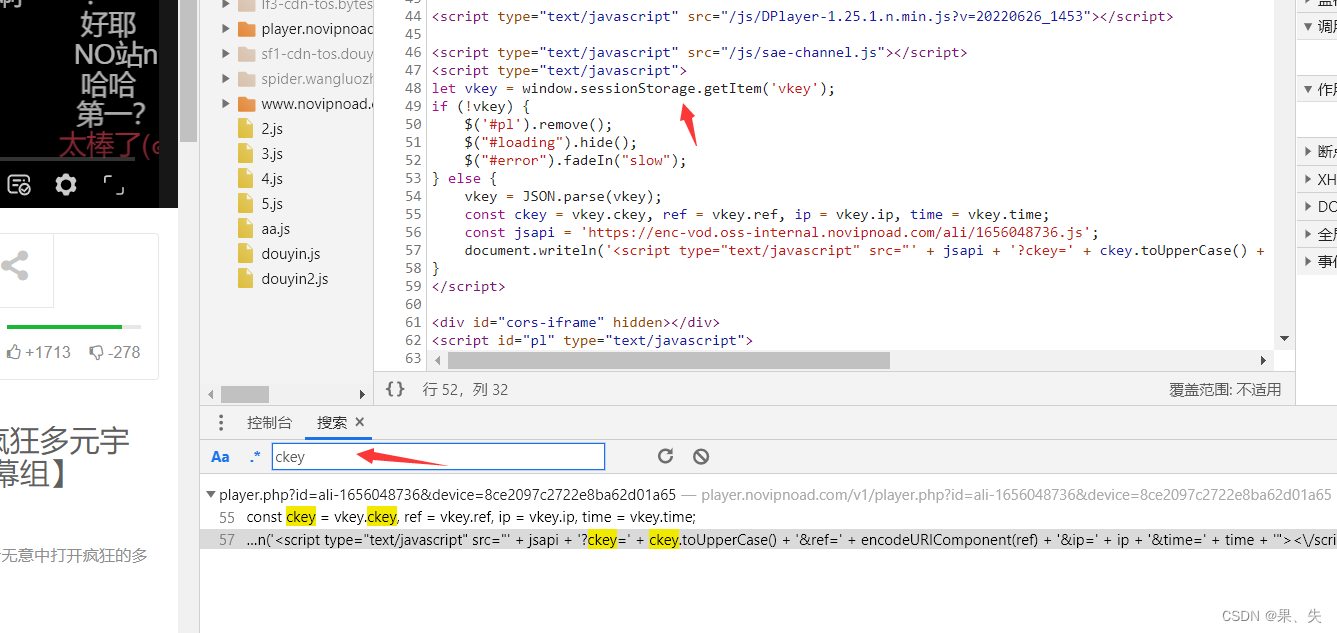Click the 2.js file icon
This screenshot has width=1337, height=633.
246,129
